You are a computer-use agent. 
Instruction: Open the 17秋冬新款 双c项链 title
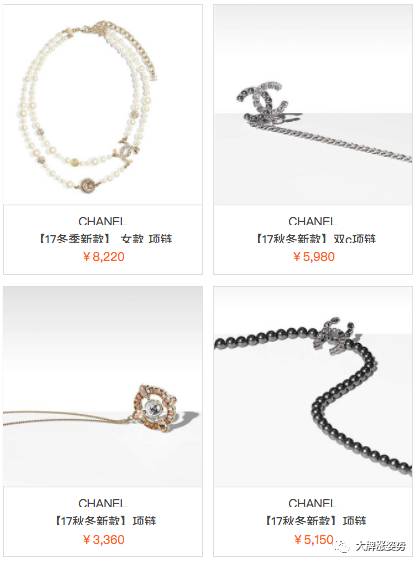pos(315,238)
